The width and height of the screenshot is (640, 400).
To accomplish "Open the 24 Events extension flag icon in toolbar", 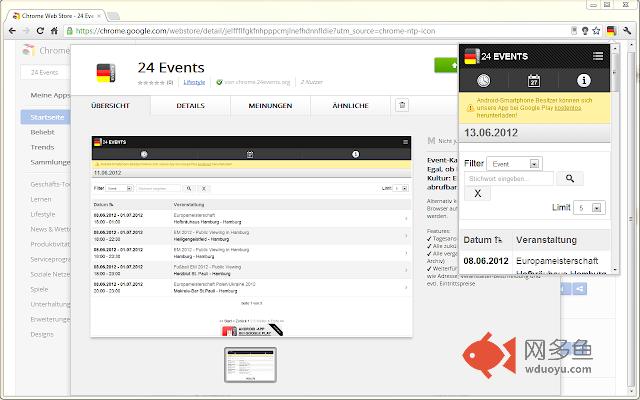I will pyautogui.click(x=611, y=31).
